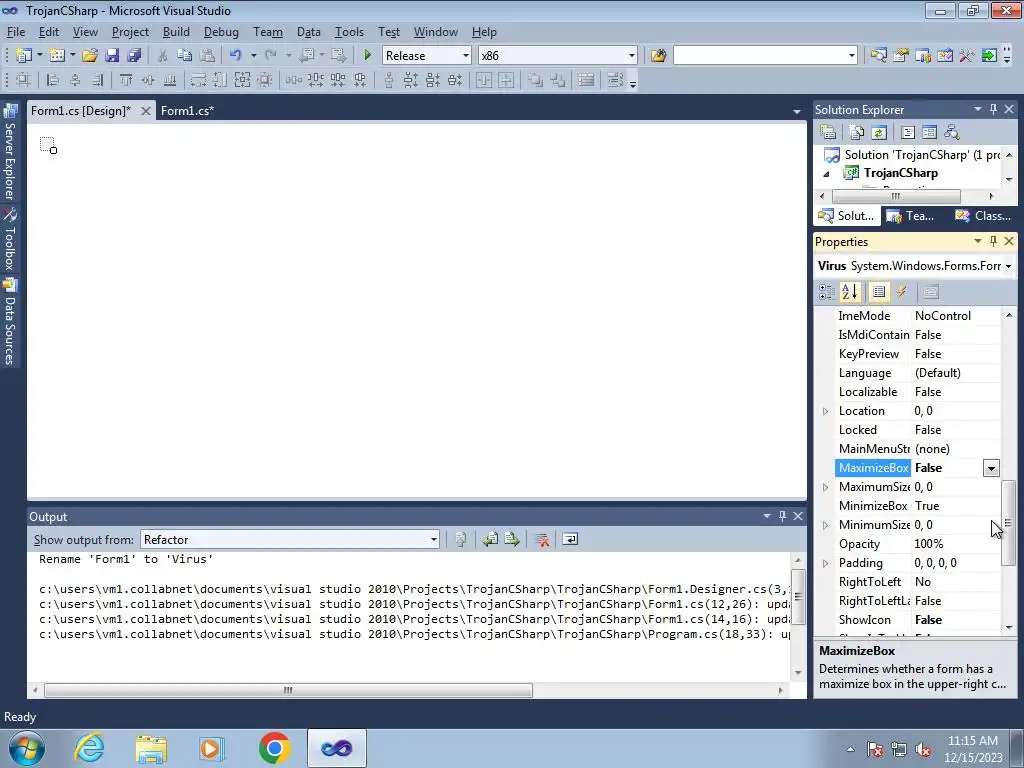
Task: Open the Server Explorer side tab
Action: point(10,152)
